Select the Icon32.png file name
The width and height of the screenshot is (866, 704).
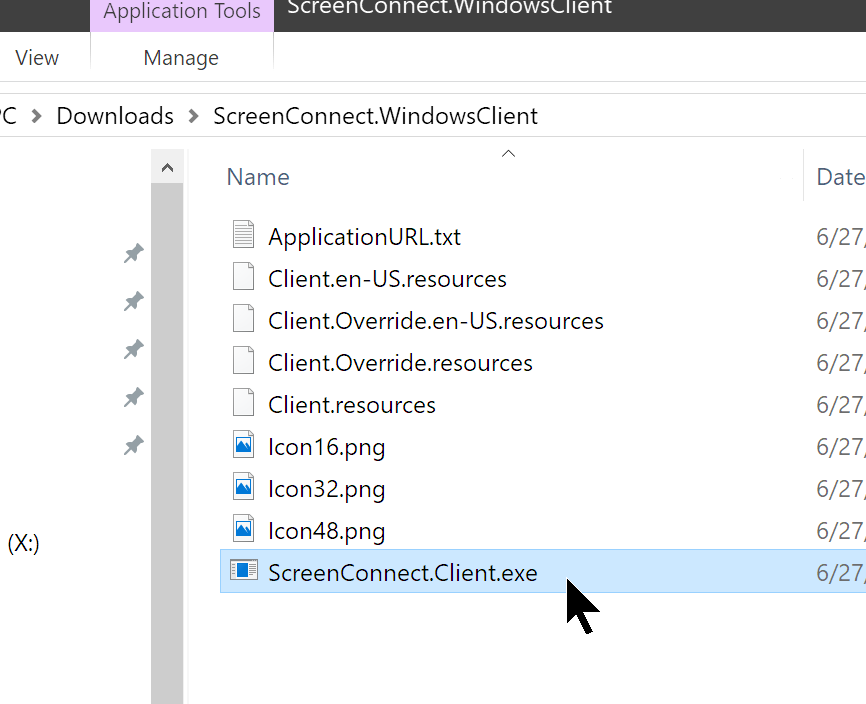[x=326, y=489]
